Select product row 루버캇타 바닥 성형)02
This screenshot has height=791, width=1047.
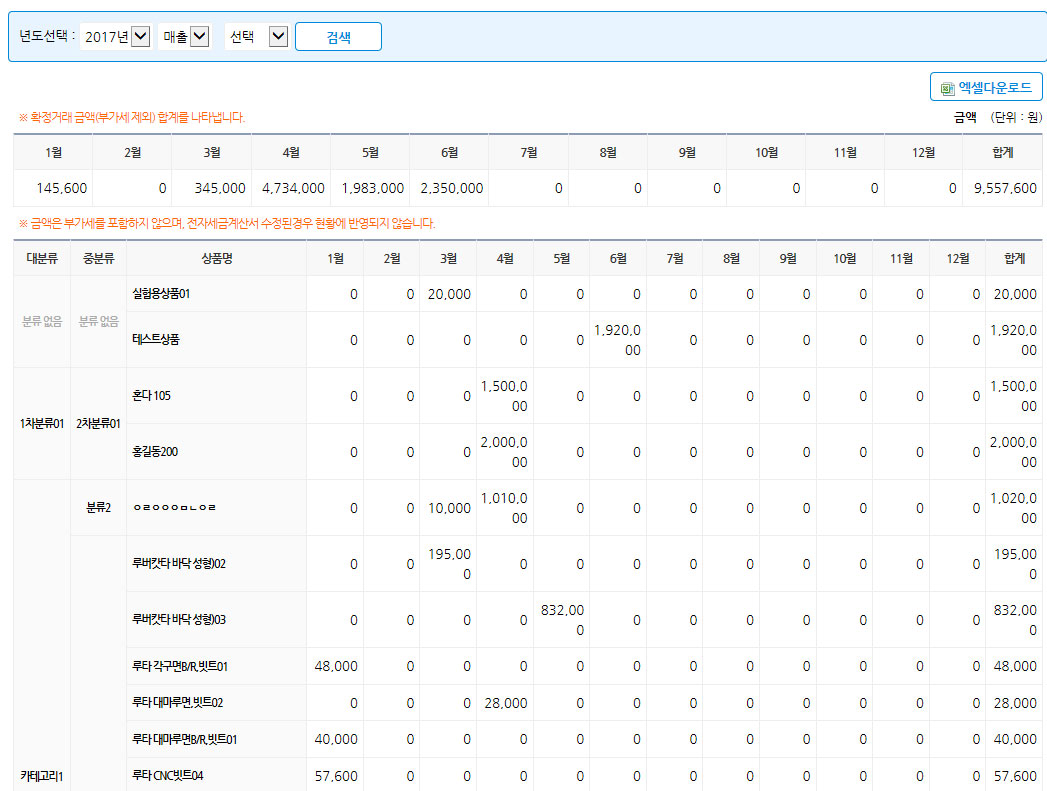tap(179, 564)
